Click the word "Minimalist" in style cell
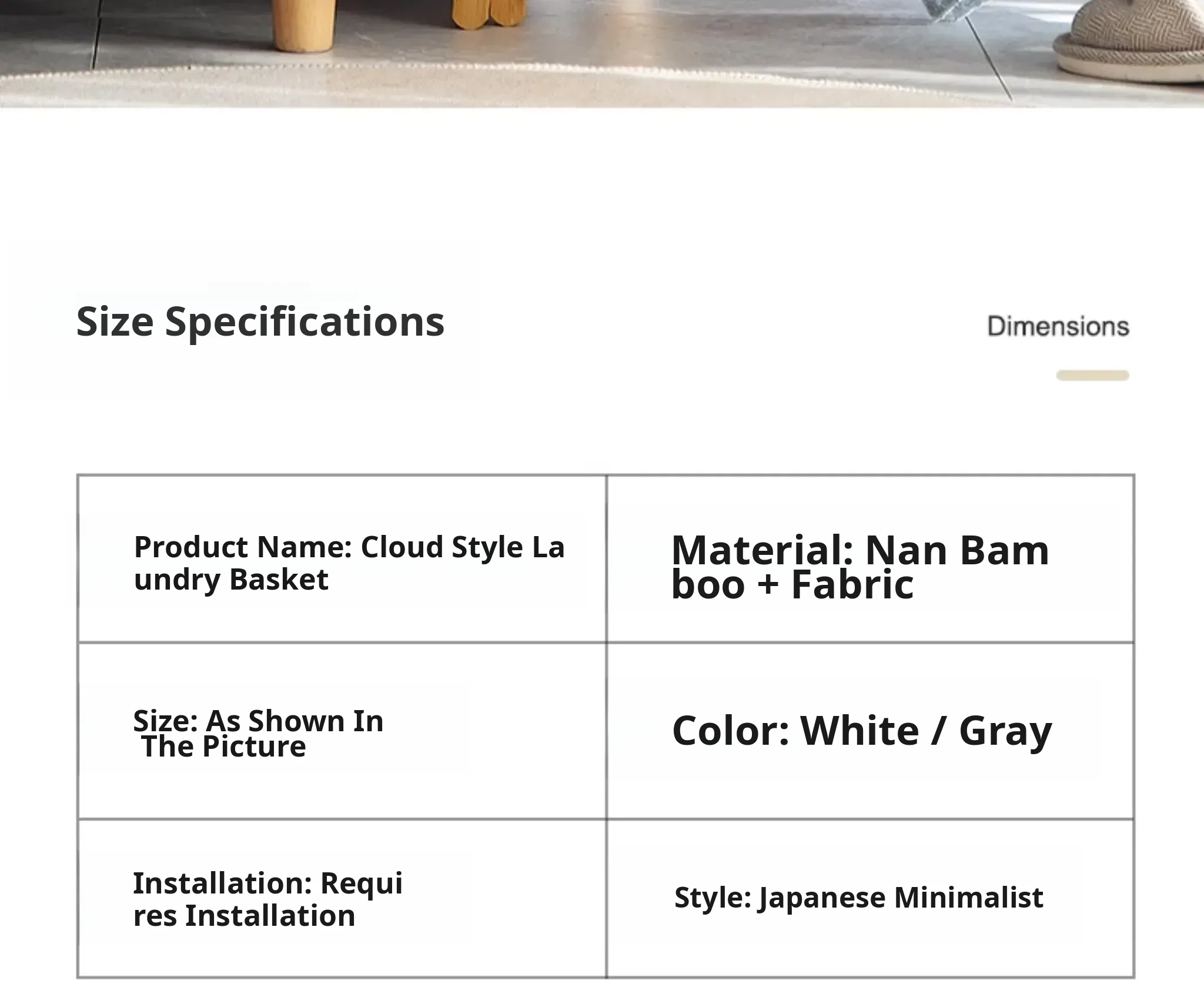1204x994 pixels. coord(968,898)
